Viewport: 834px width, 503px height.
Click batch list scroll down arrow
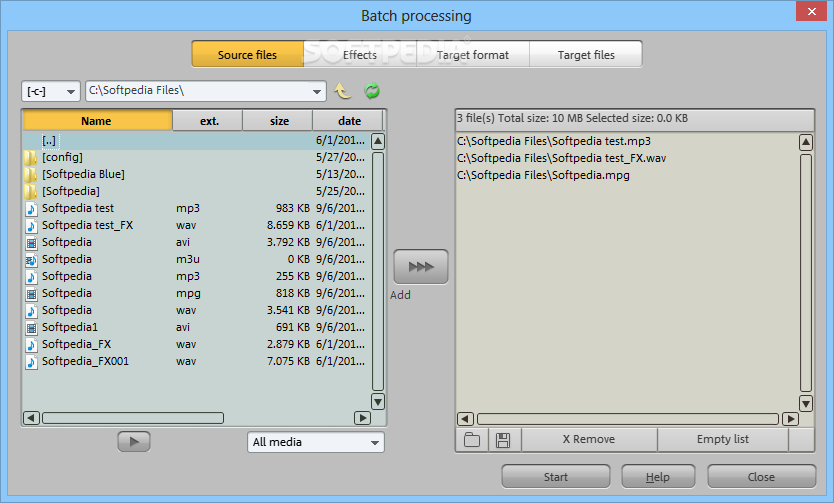[806, 404]
